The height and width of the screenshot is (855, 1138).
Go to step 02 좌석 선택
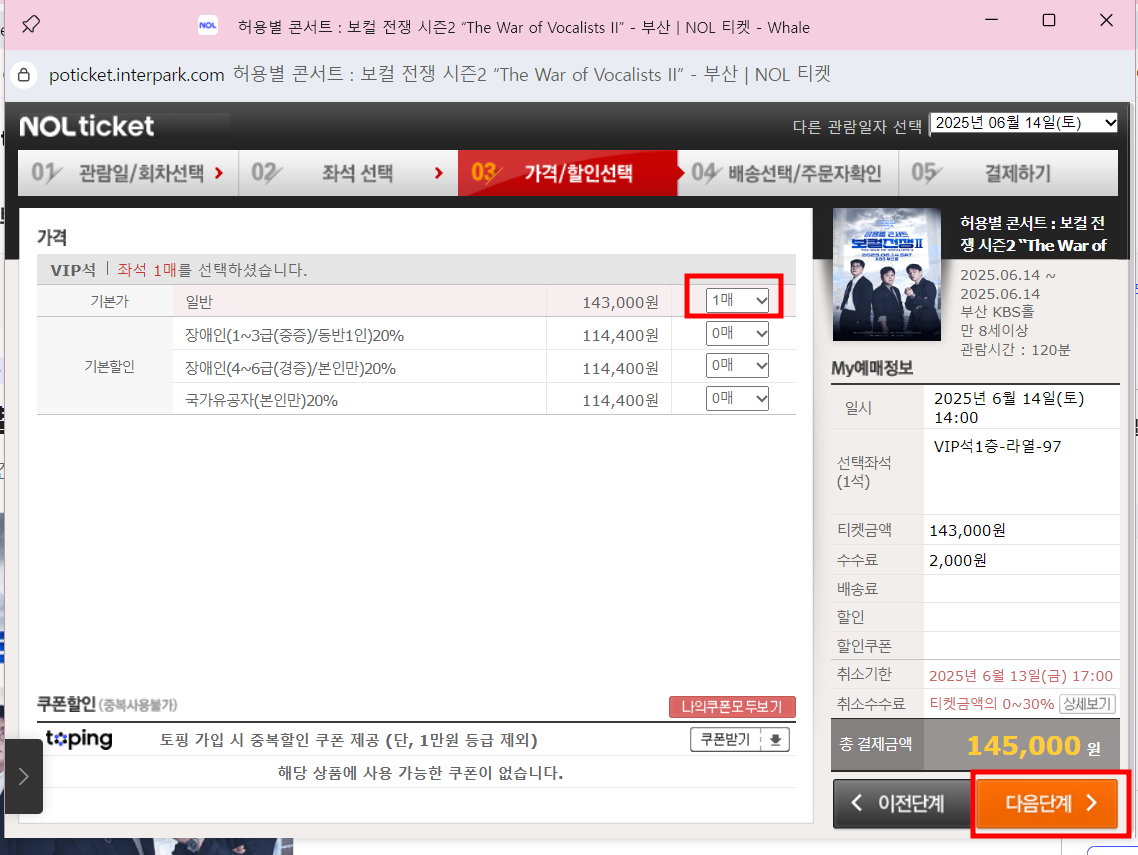(x=348, y=173)
